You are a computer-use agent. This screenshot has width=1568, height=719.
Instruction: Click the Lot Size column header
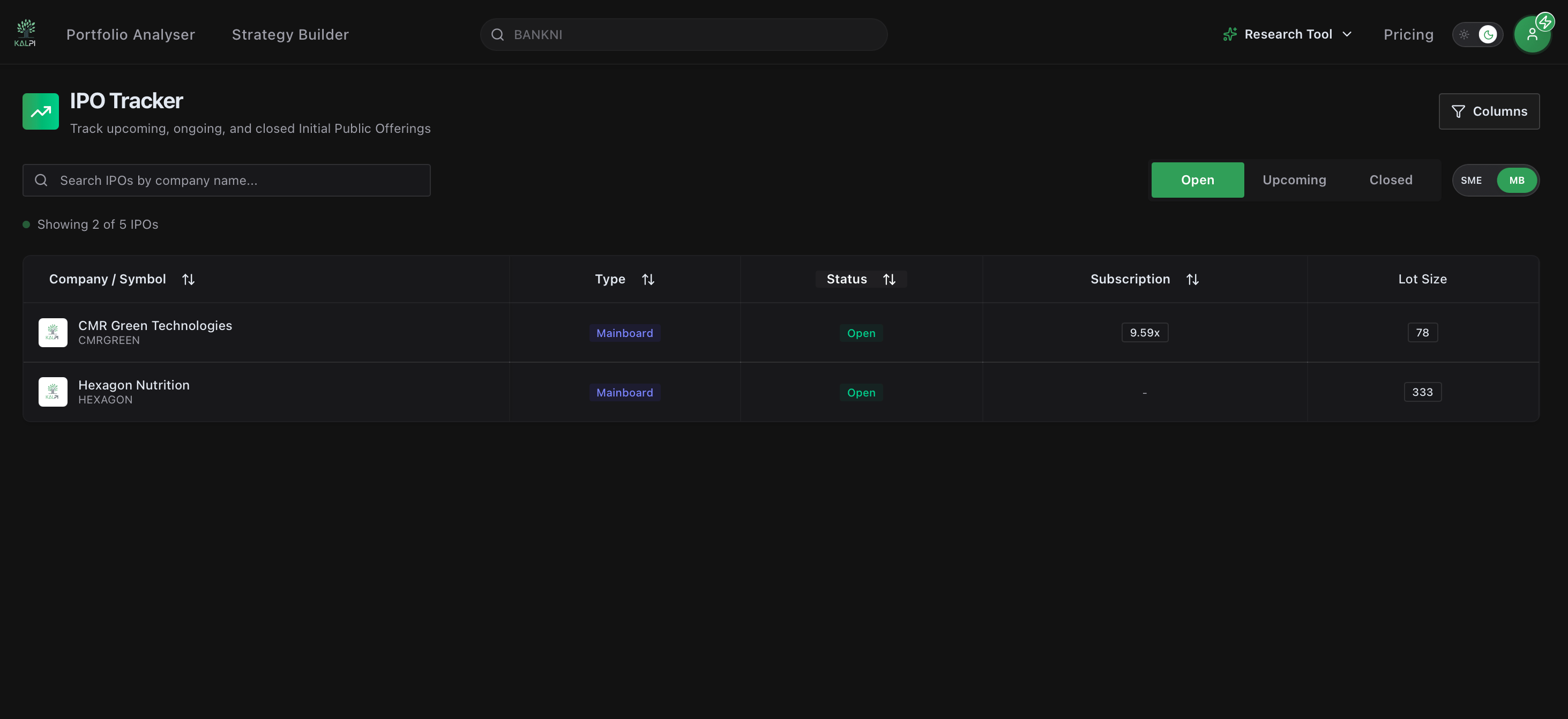pos(1422,280)
